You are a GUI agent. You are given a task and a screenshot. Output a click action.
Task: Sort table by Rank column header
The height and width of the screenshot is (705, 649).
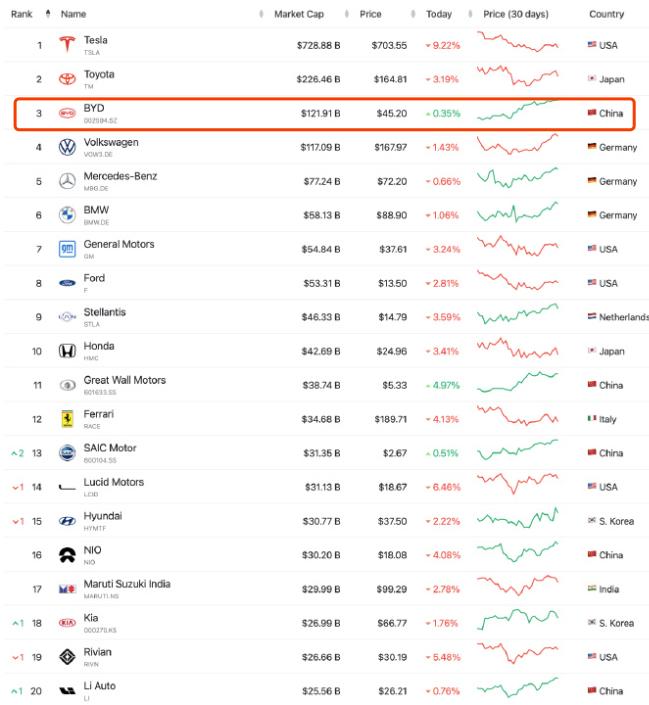point(22,14)
